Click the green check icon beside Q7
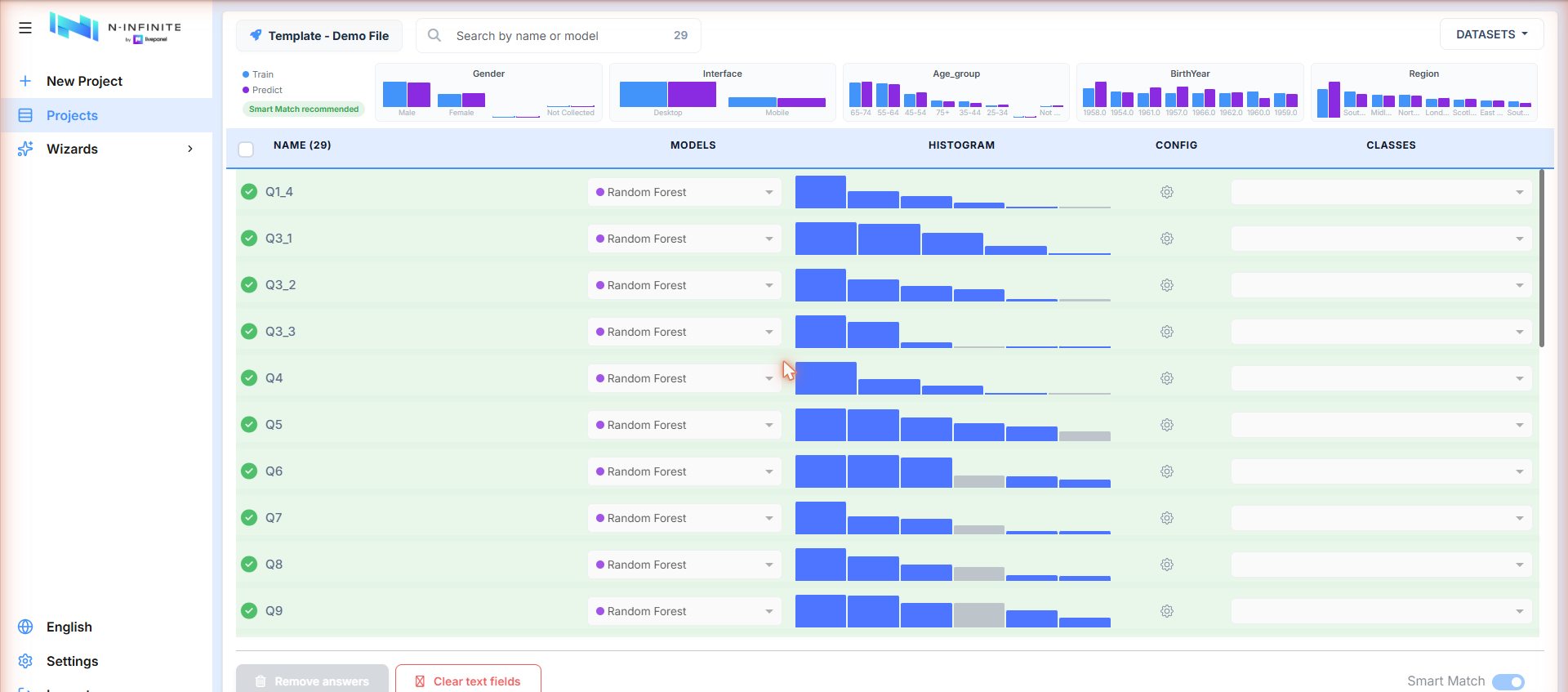The image size is (1568, 692). pyautogui.click(x=249, y=518)
